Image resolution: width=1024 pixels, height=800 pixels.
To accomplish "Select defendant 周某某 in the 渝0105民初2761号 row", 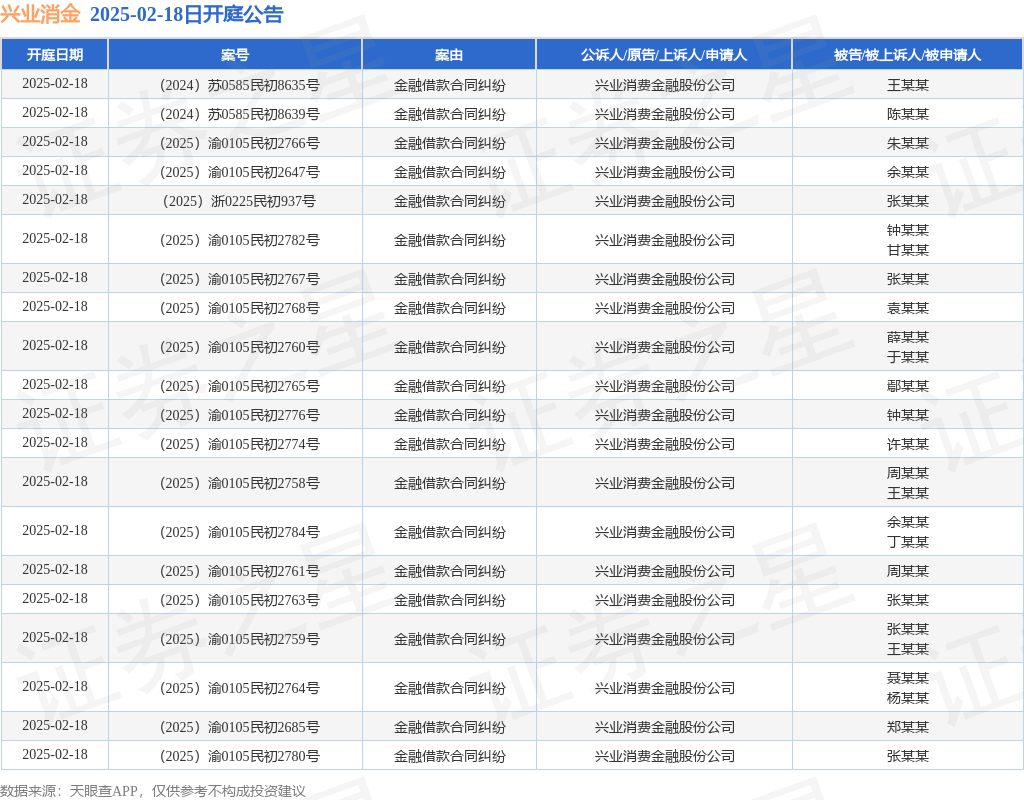I will pos(908,571).
